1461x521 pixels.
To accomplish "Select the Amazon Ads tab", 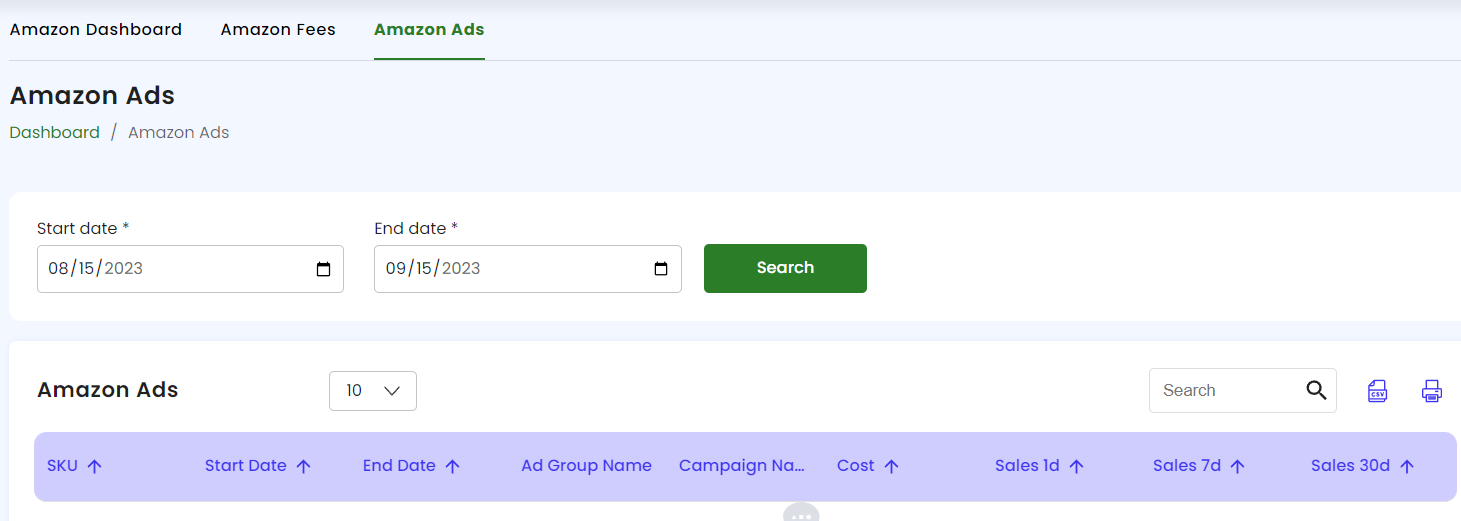I will click(x=429, y=30).
